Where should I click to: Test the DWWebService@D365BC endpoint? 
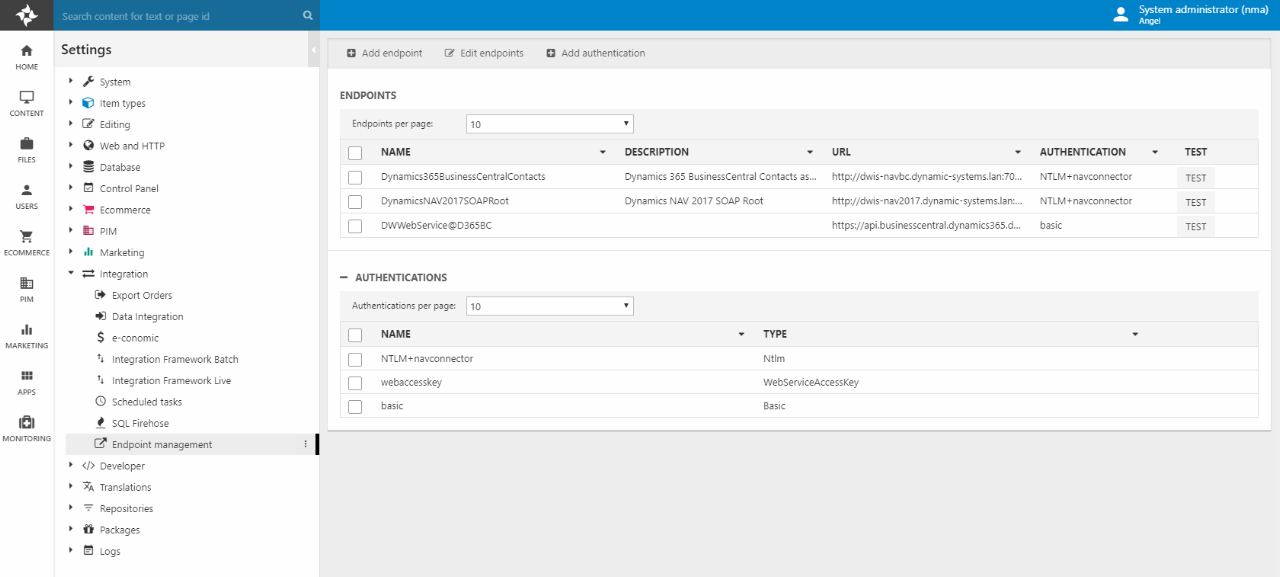(x=1195, y=226)
